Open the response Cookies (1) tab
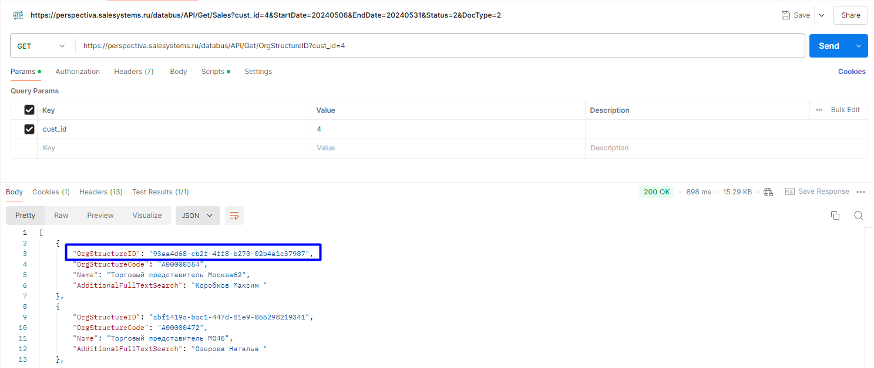The image size is (874, 368). (51, 192)
